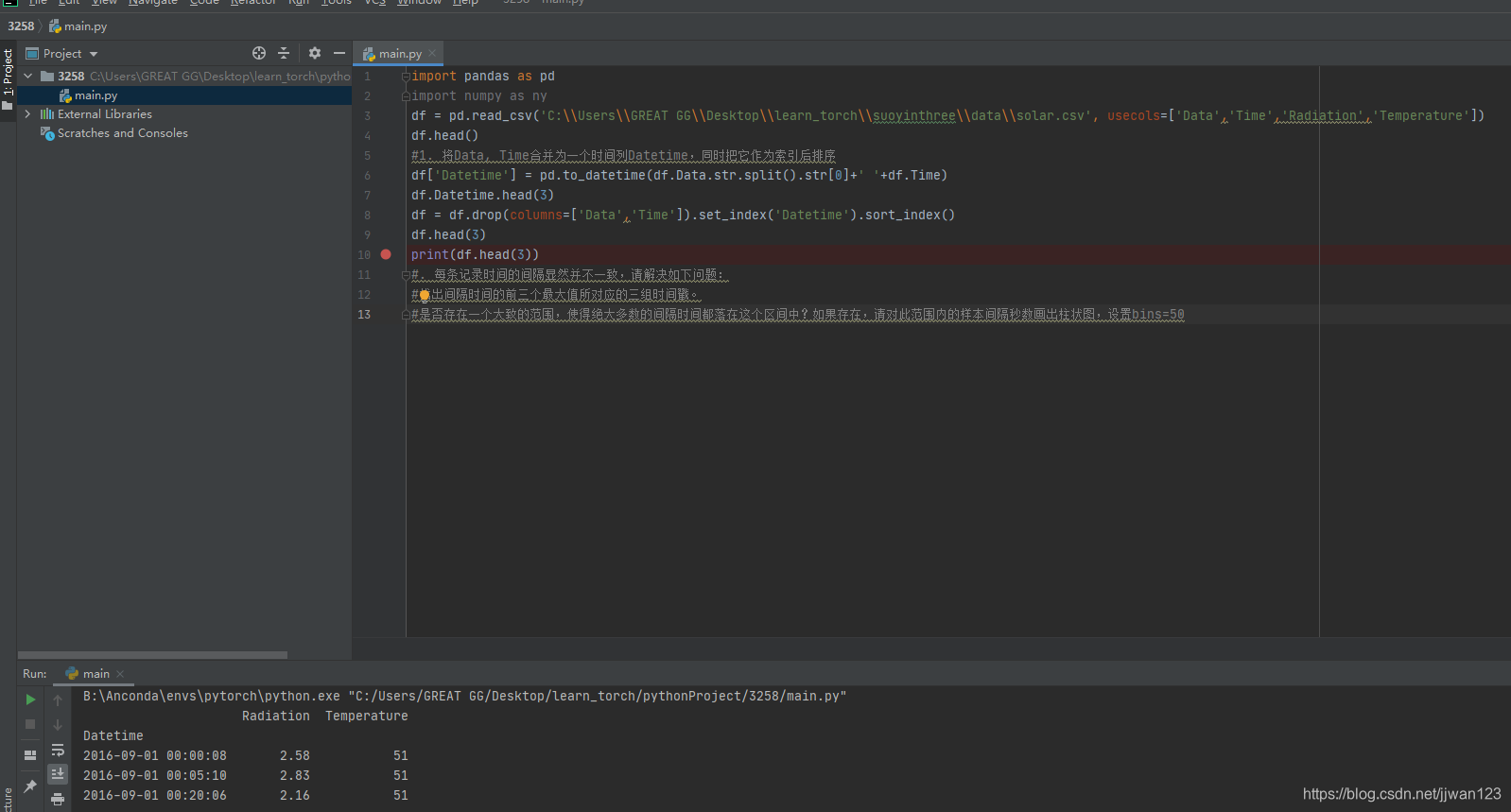Click the Project panel horizontal scrollbar

[152, 655]
